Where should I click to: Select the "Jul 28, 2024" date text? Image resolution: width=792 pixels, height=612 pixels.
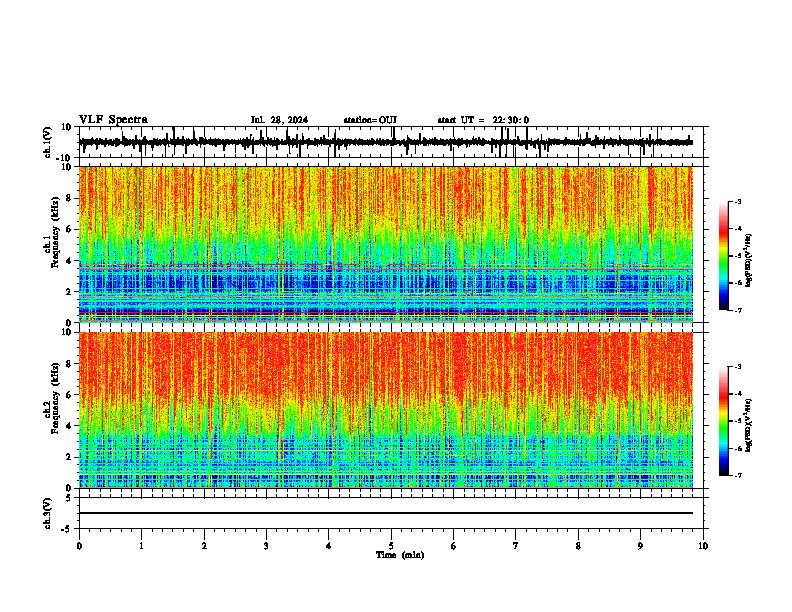(279, 120)
